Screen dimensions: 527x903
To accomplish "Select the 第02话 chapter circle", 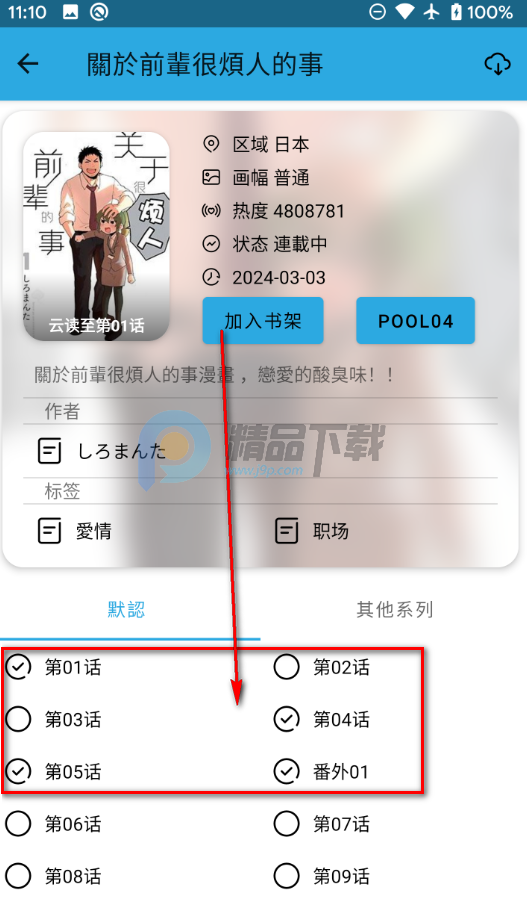I will 287,667.
